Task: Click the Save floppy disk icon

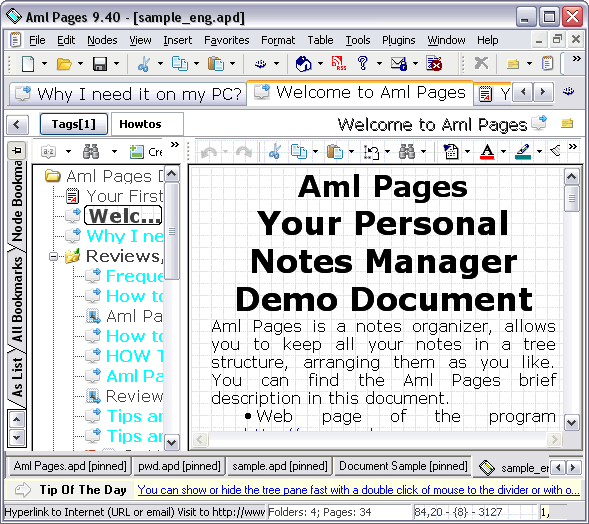Action: pyautogui.click(x=100, y=64)
